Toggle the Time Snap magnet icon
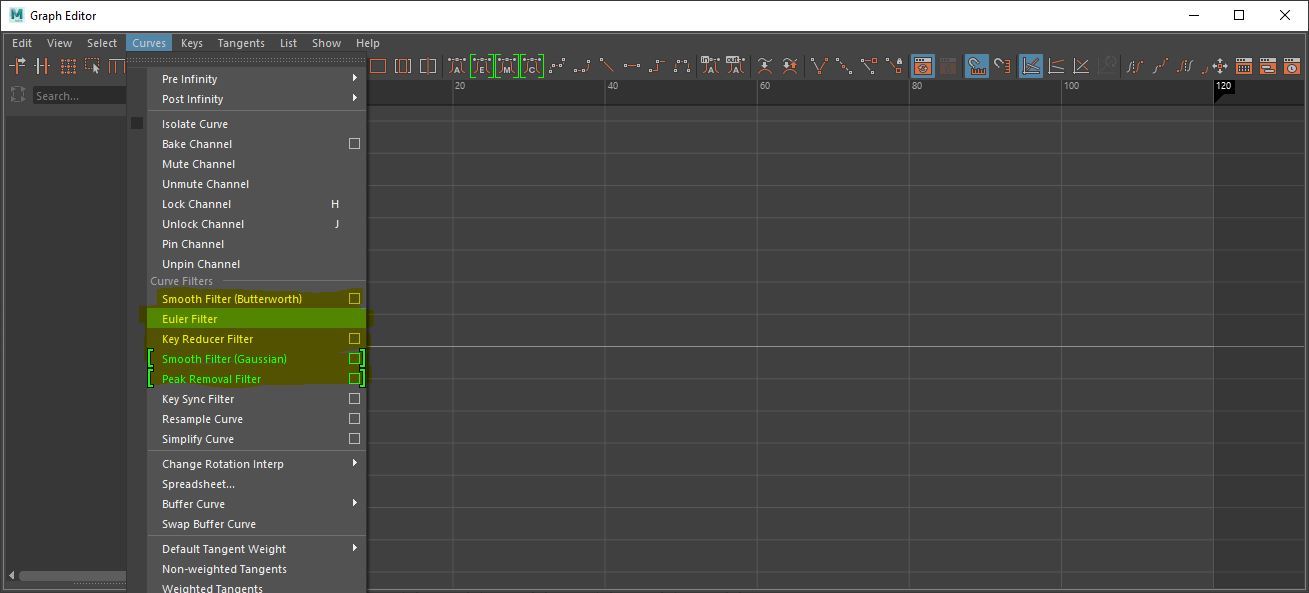The image size is (1309, 593). 977,66
